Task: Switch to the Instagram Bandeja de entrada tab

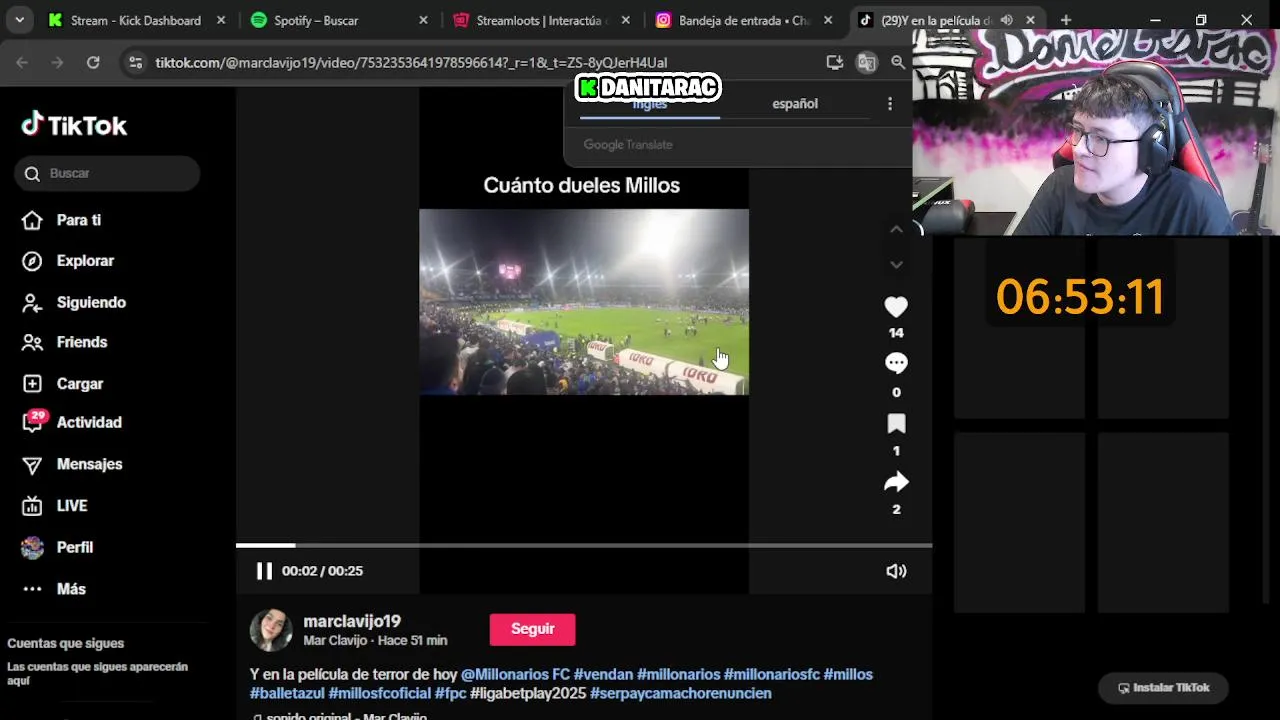Action: point(743,20)
